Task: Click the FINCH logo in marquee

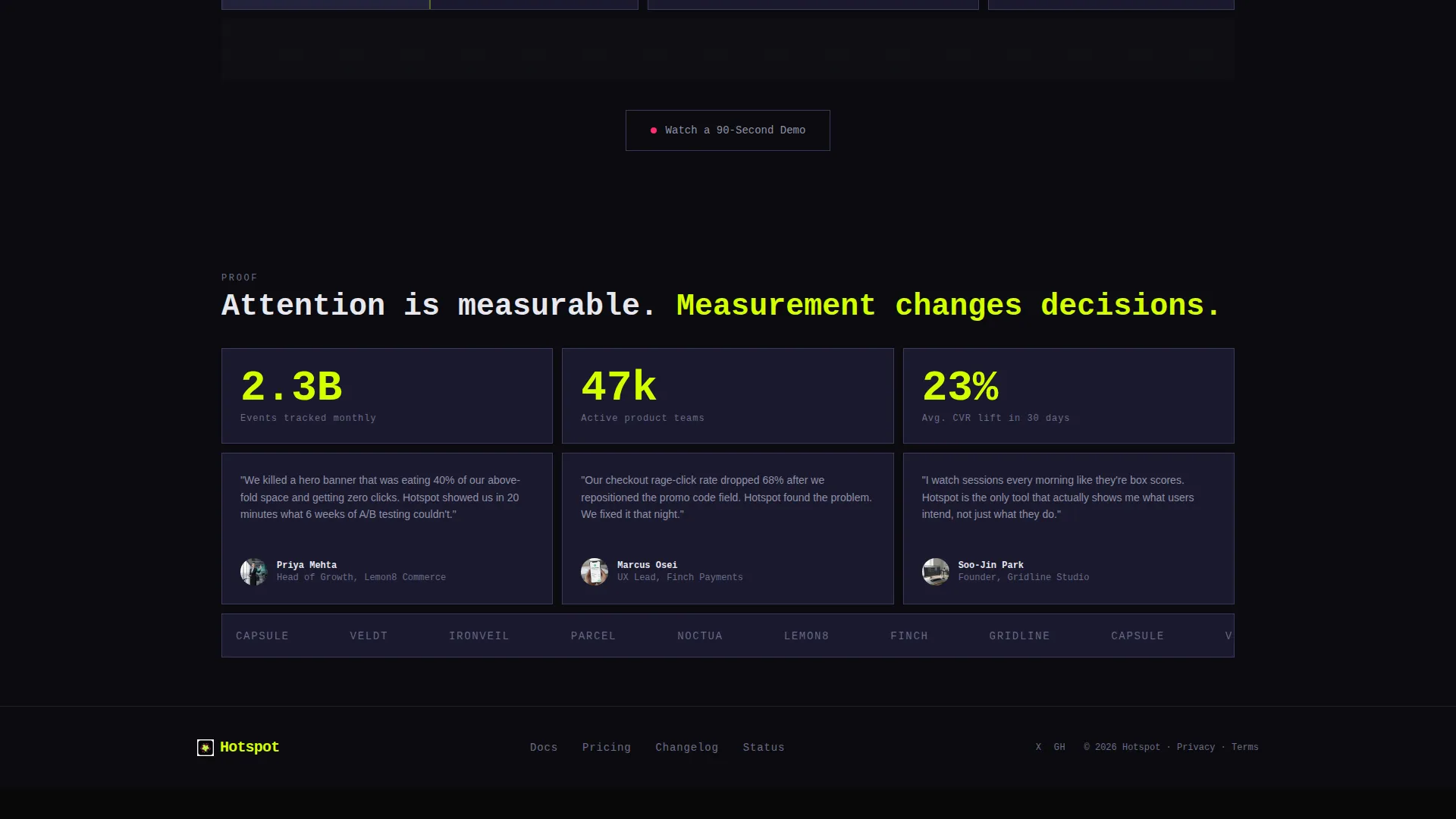Action: click(x=908, y=636)
